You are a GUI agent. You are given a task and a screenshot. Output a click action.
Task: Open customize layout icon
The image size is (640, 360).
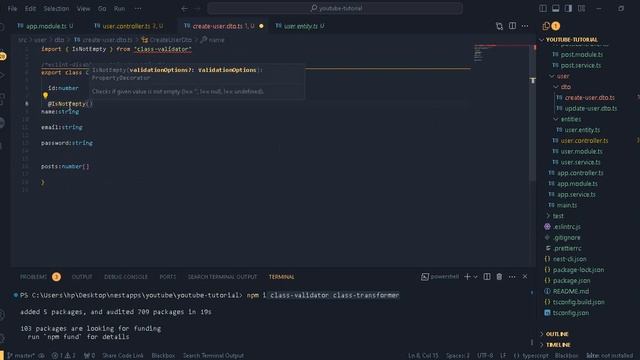pos(581,8)
